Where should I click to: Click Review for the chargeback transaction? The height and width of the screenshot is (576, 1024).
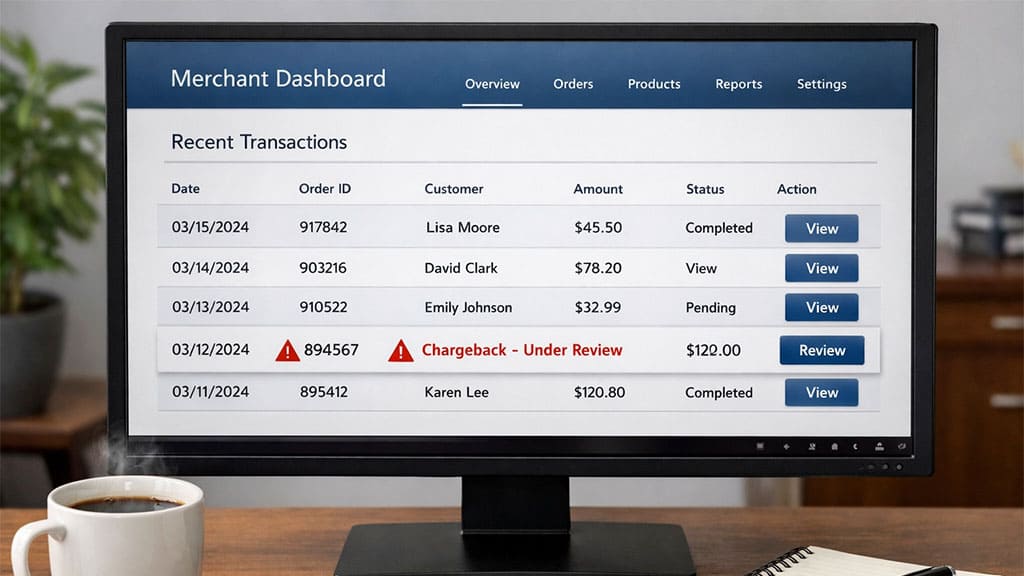click(x=821, y=350)
